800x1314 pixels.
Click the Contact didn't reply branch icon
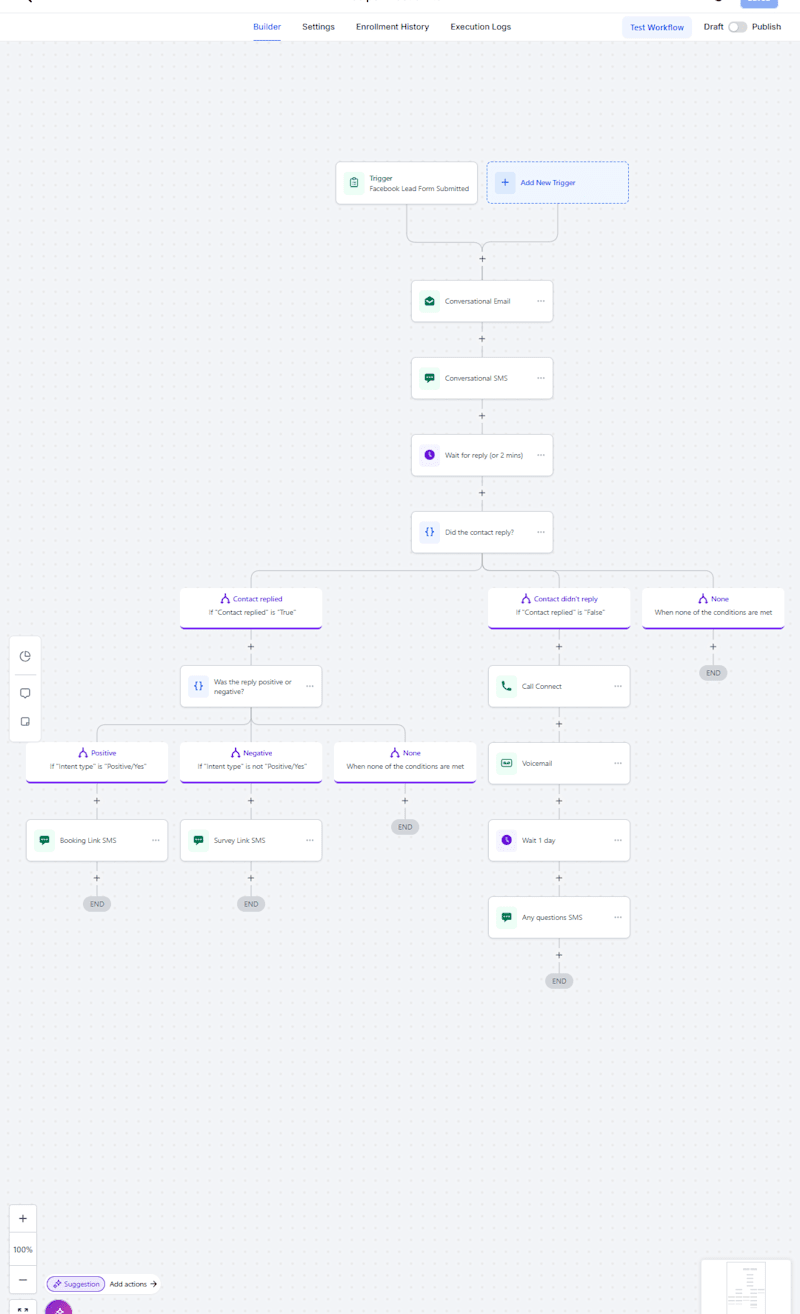526,599
